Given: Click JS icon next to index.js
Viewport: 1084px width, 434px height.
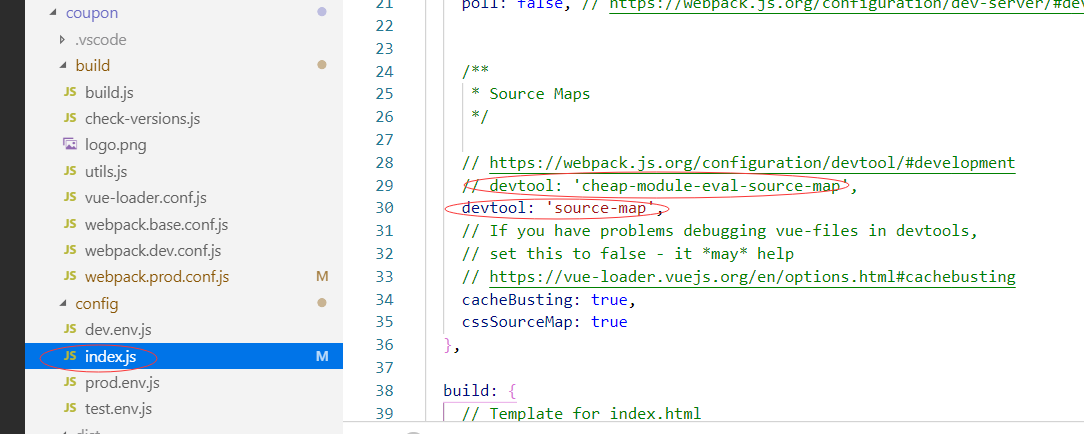Looking at the screenshot, I should (x=70, y=357).
